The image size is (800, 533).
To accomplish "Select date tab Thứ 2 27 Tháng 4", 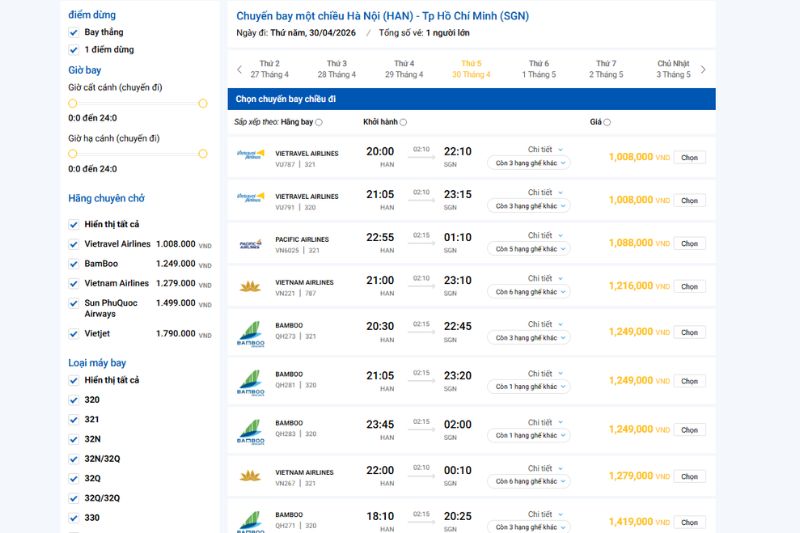I will point(269,69).
